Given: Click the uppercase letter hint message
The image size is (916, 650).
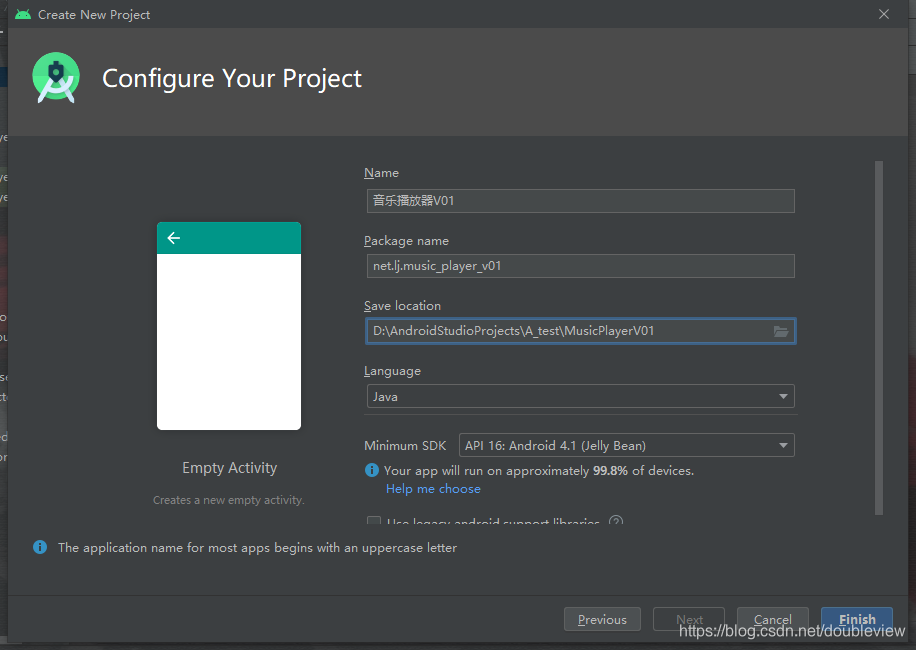Looking at the screenshot, I should [257, 548].
